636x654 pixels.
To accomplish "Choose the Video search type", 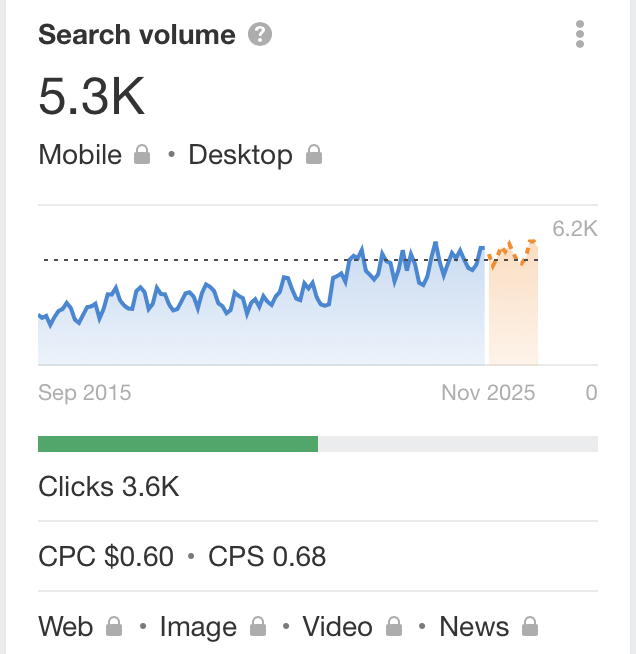I will [337, 626].
